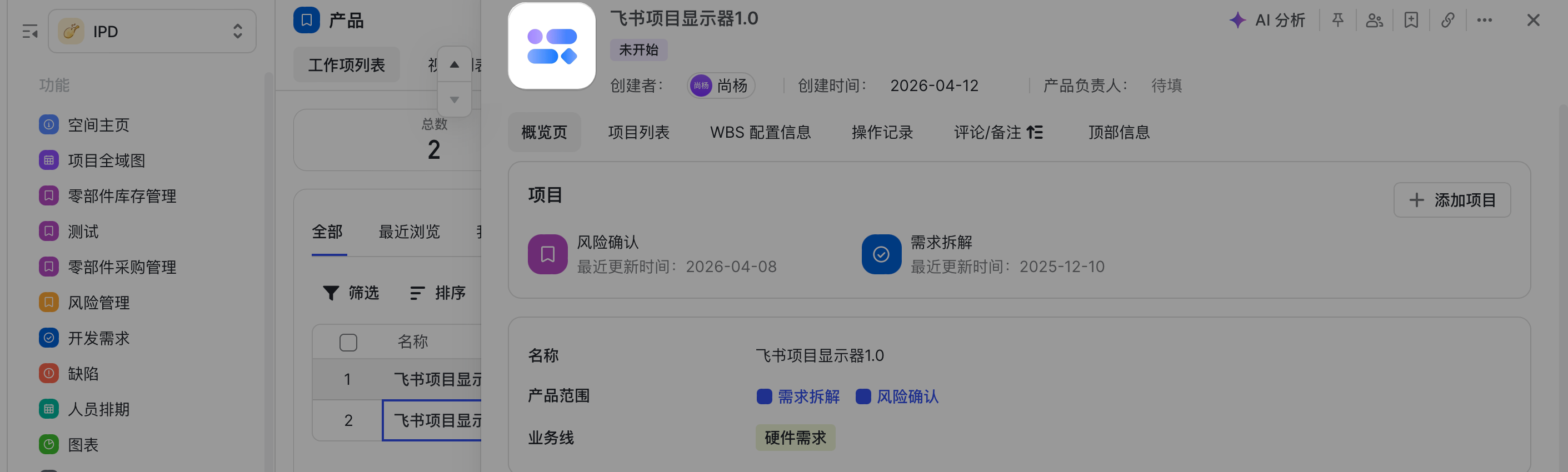Click the 添加项目 button
This screenshot has height=472, width=1568.
1452,200
